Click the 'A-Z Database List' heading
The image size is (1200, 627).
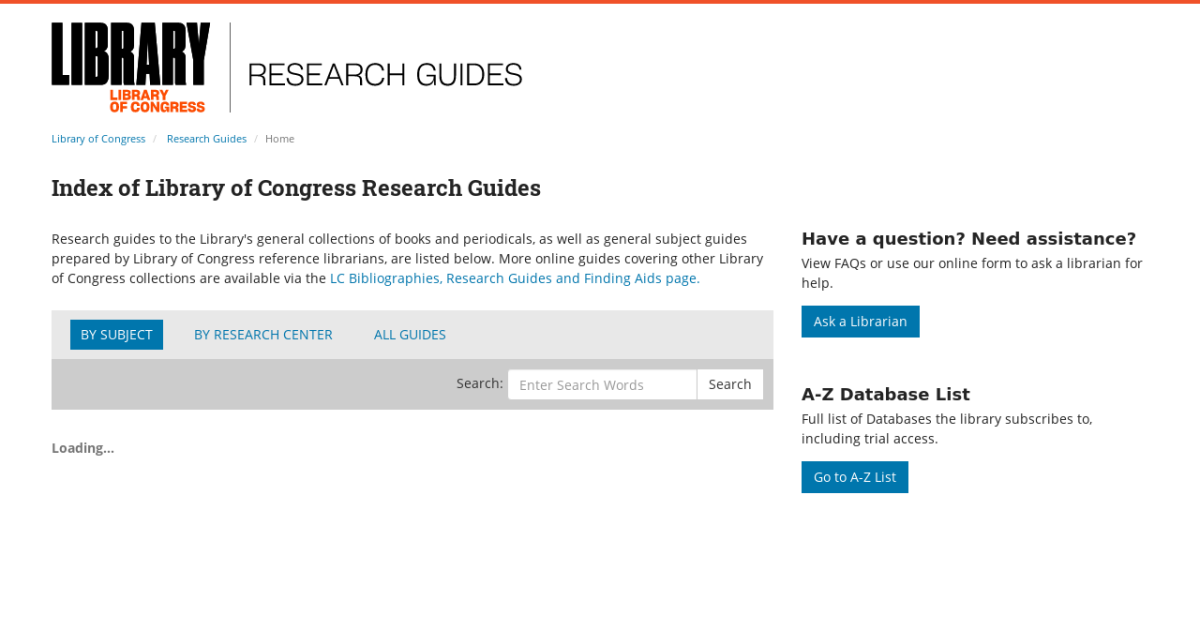click(886, 395)
